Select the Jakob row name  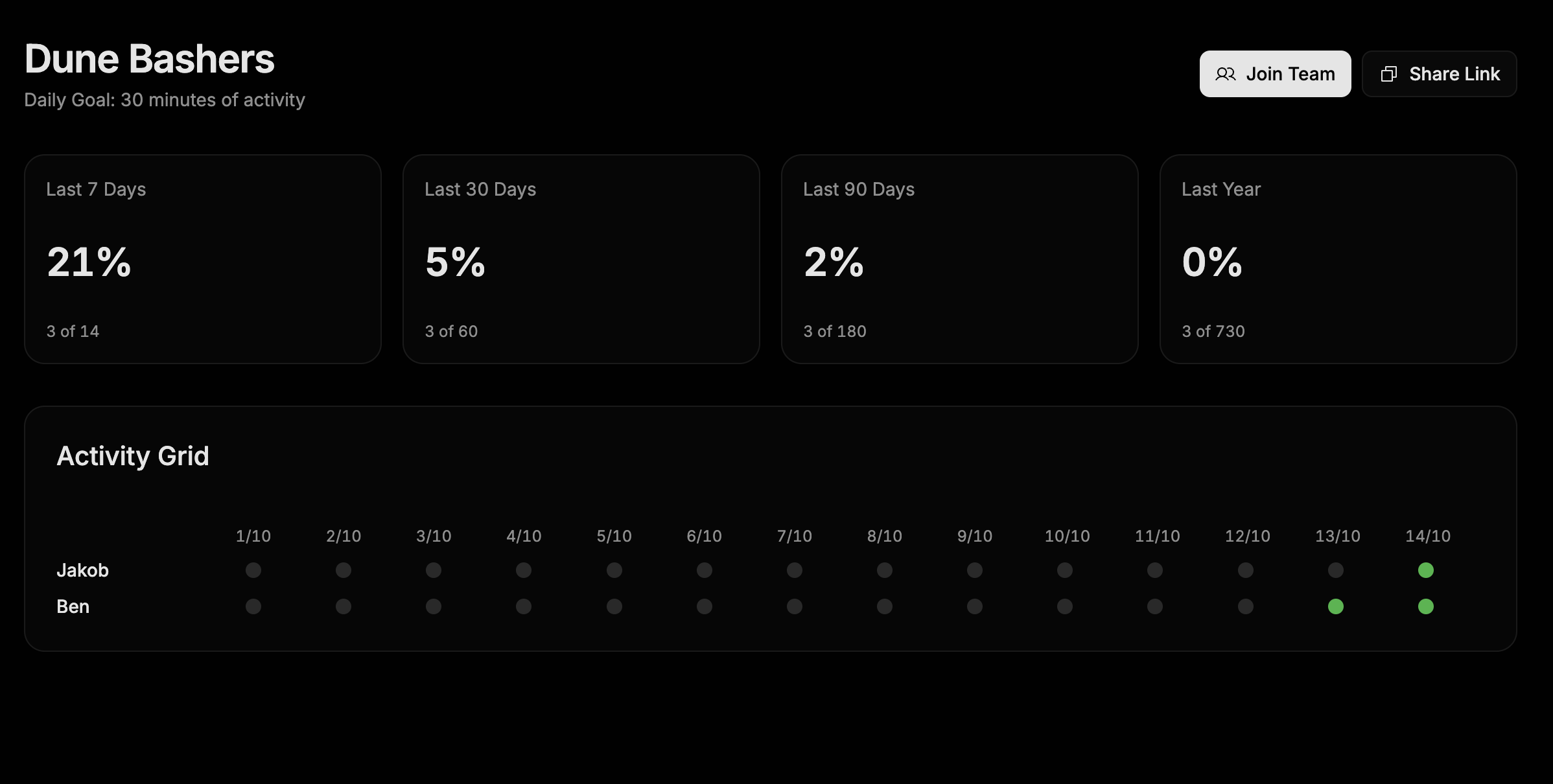tap(82, 570)
